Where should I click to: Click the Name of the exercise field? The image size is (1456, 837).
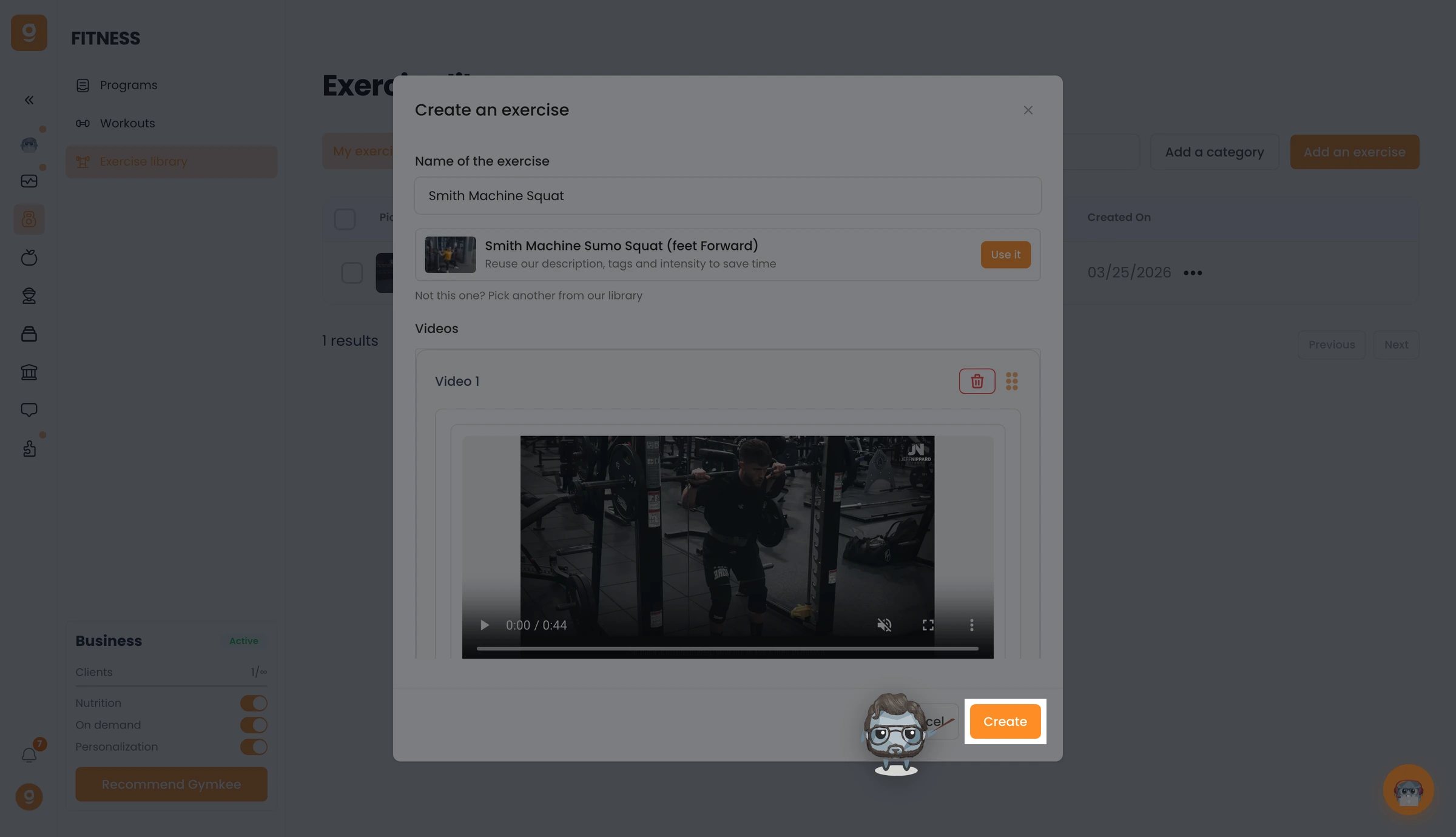pos(727,195)
